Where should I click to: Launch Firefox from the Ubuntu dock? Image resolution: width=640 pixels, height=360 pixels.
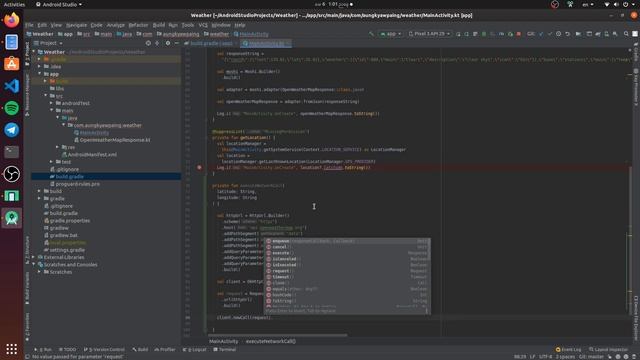[11, 20]
